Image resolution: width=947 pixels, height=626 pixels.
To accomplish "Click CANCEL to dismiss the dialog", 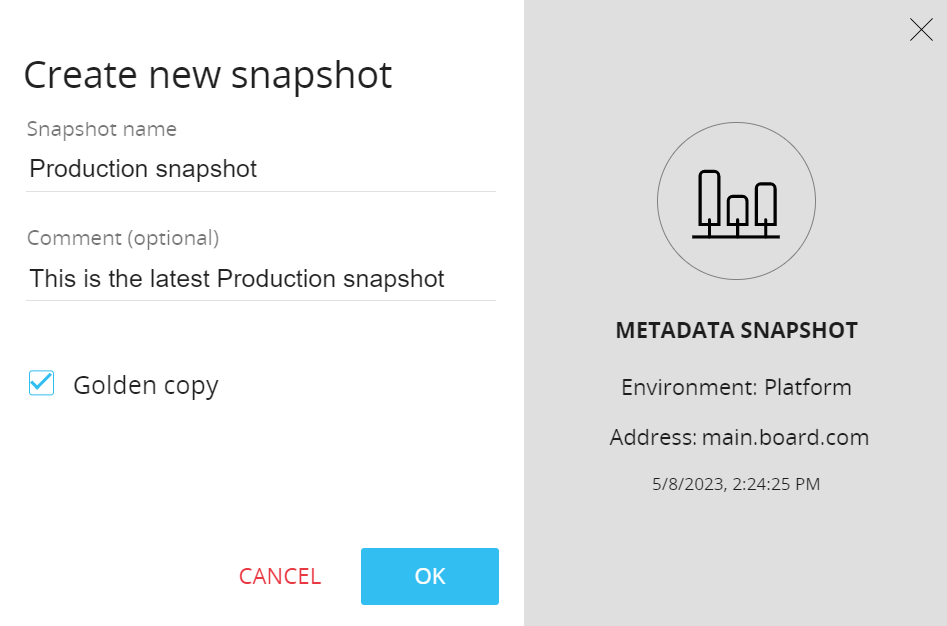I will pyautogui.click(x=279, y=576).
